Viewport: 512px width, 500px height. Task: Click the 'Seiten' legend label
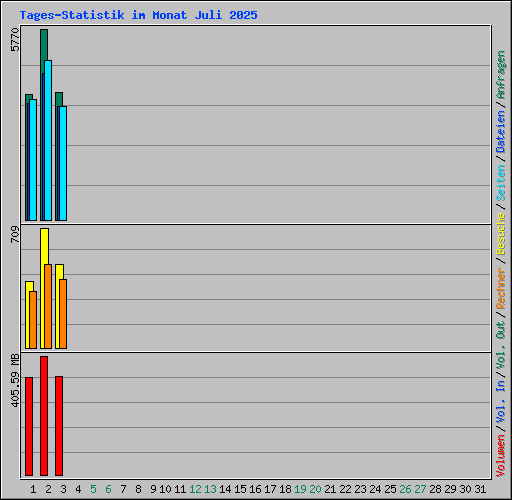coord(501,183)
